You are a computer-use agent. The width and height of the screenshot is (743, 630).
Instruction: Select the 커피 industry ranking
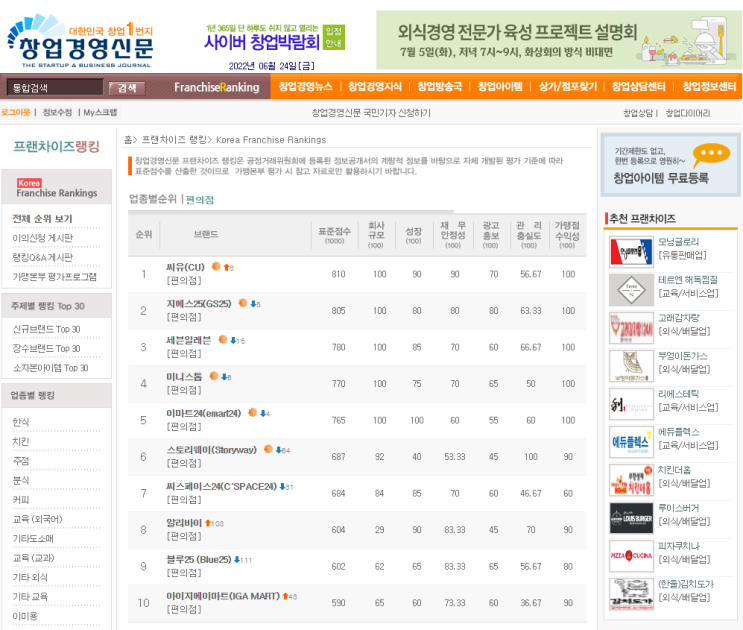21,499
